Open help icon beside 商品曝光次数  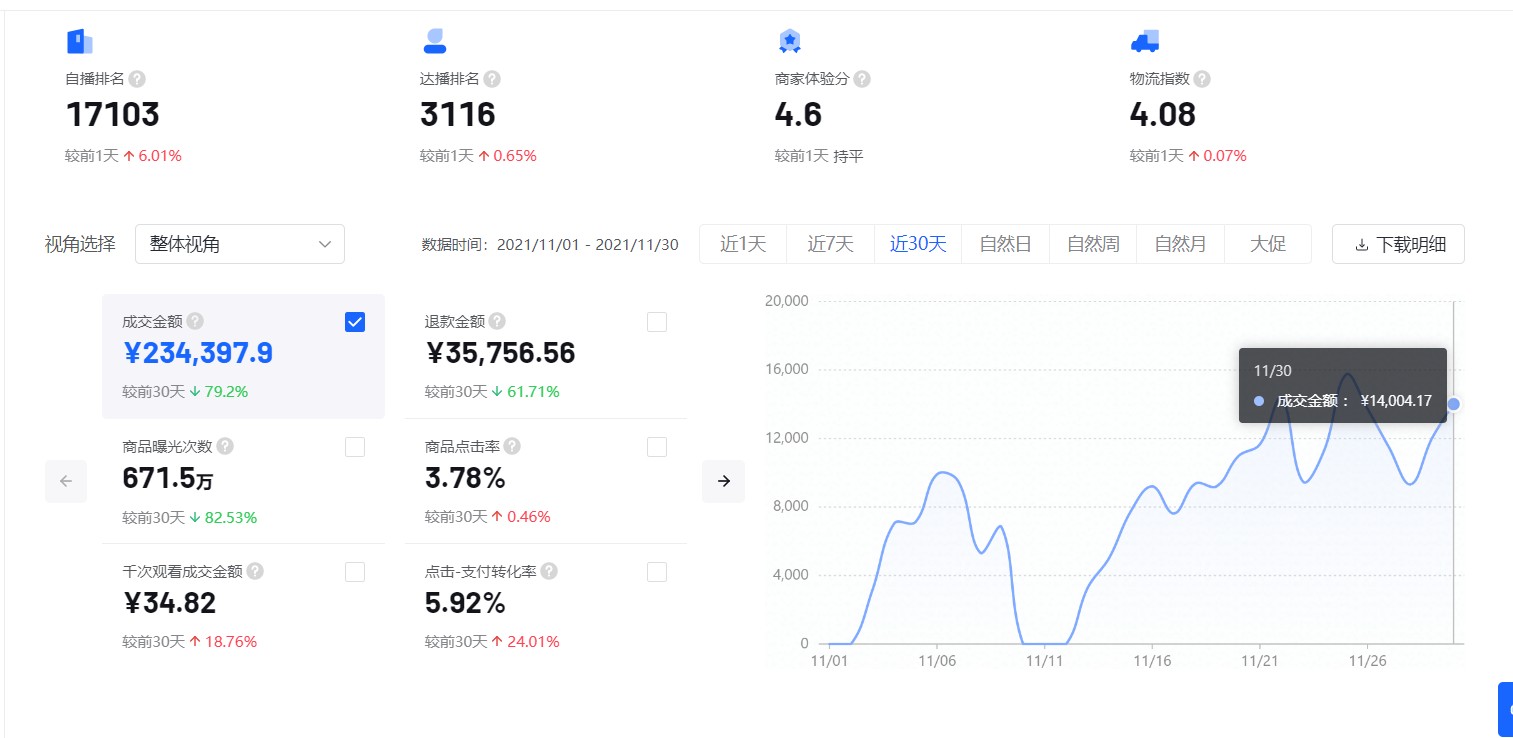(225, 446)
